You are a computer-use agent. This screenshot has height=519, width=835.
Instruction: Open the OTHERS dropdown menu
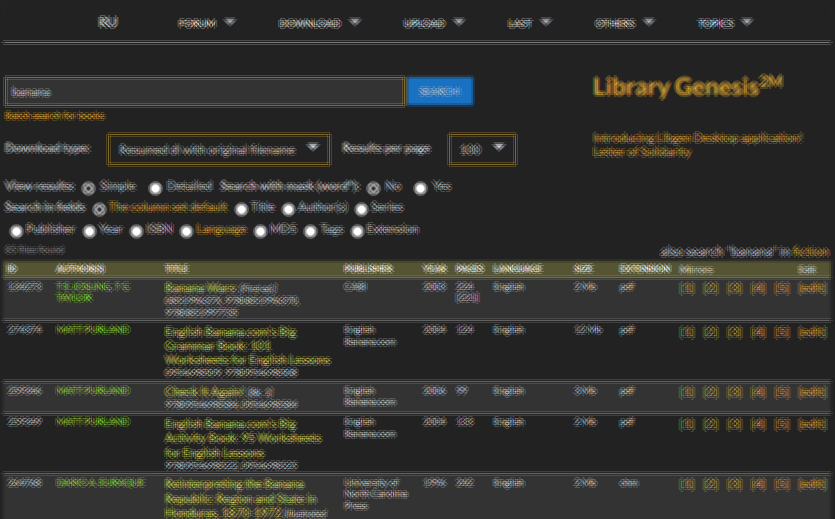(x=648, y=21)
